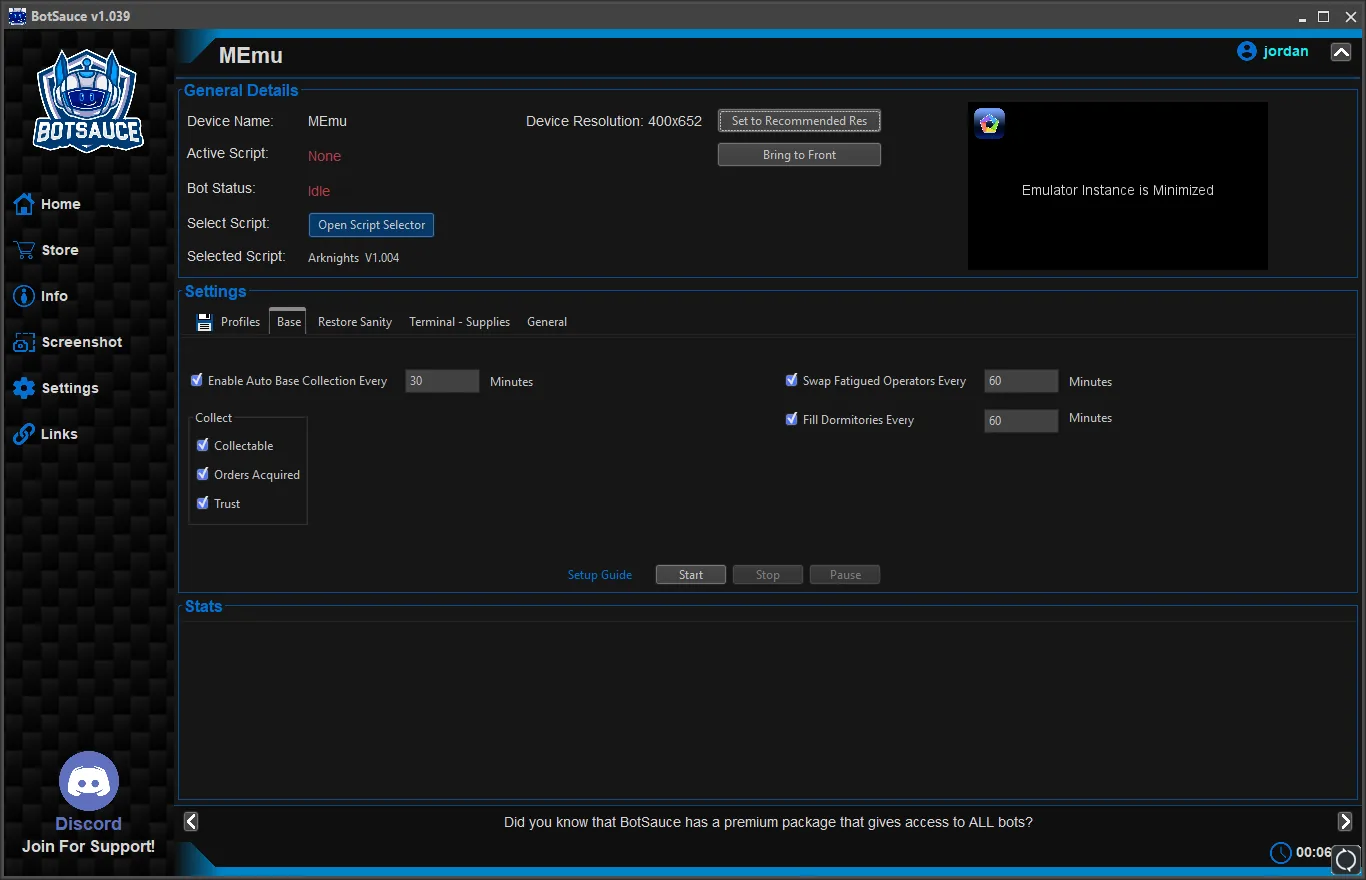Toggle the Orders Acquired checkbox
Image resolution: width=1366 pixels, height=880 pixels.
203,474
